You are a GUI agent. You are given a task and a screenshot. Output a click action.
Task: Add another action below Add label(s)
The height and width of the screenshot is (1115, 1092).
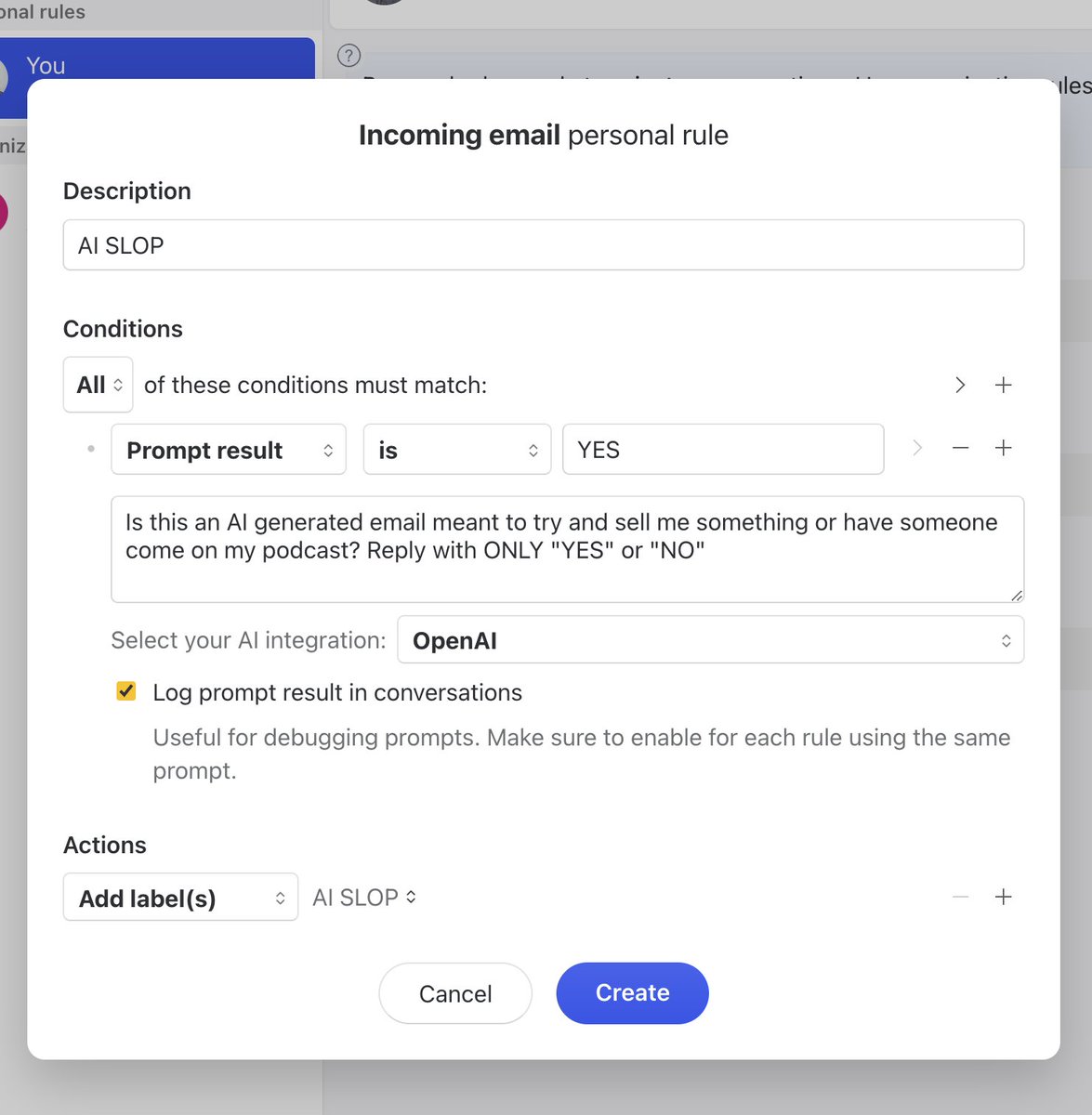(x=1004, y=897)
